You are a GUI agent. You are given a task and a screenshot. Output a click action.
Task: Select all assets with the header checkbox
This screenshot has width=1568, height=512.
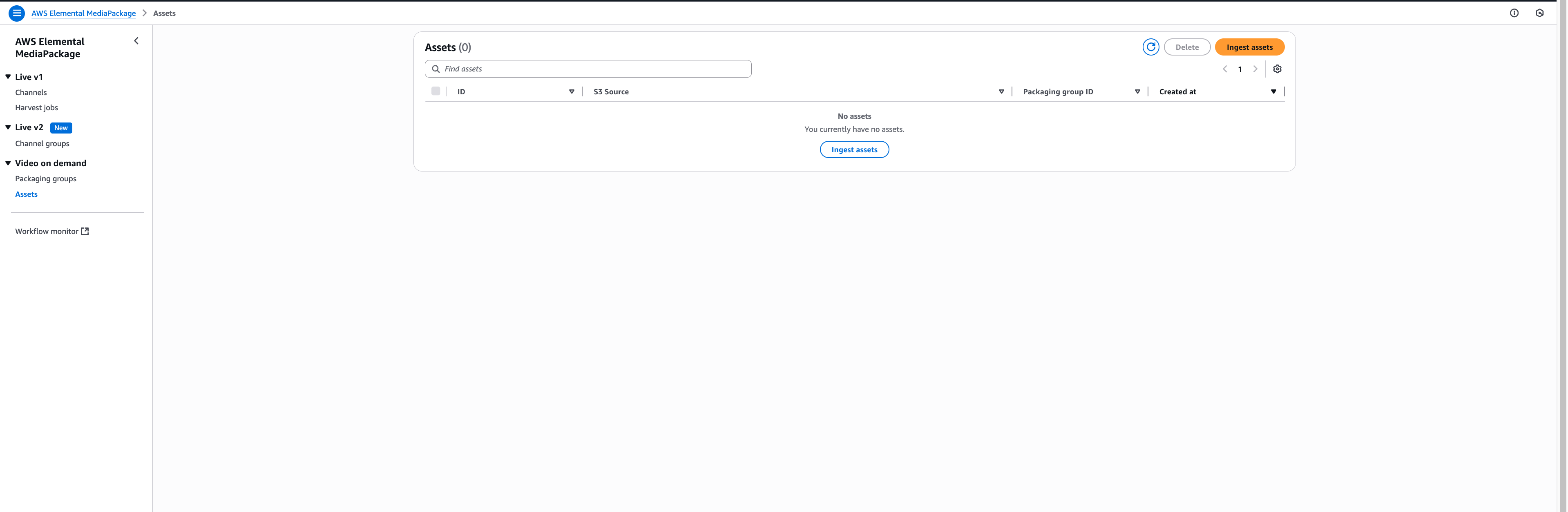(436, 91)
